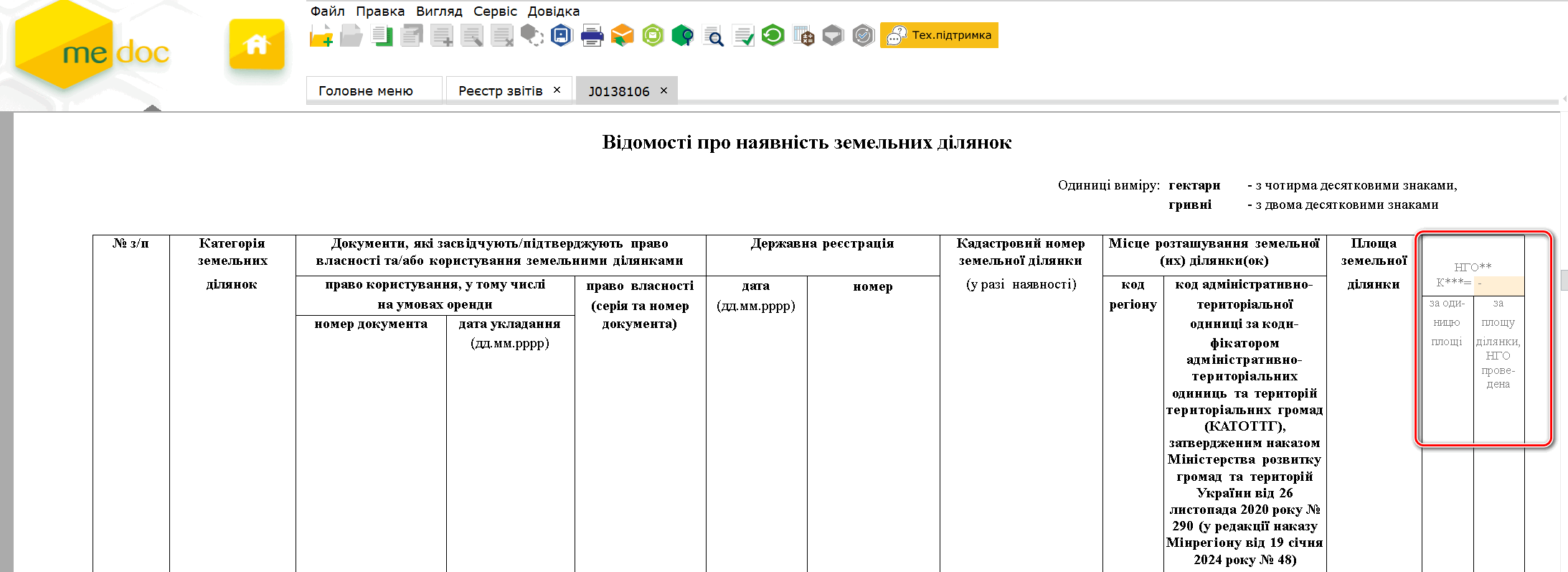Click the green hexagon magnifier icon
Image resolution: width=1568 pixels, height=572 pixels.
pos(682,35)
